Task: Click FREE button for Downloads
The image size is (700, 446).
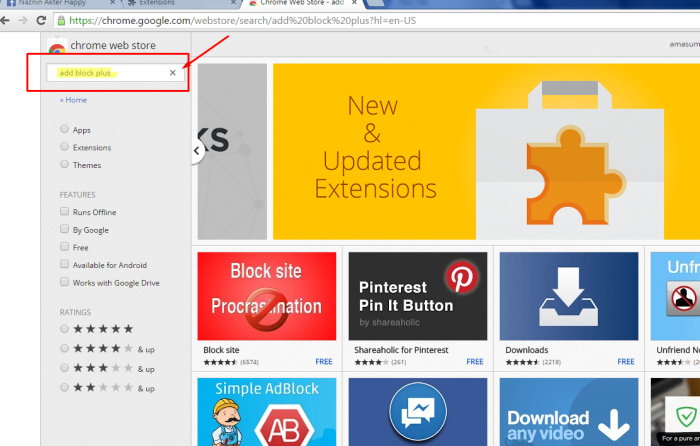Action: 626,362
